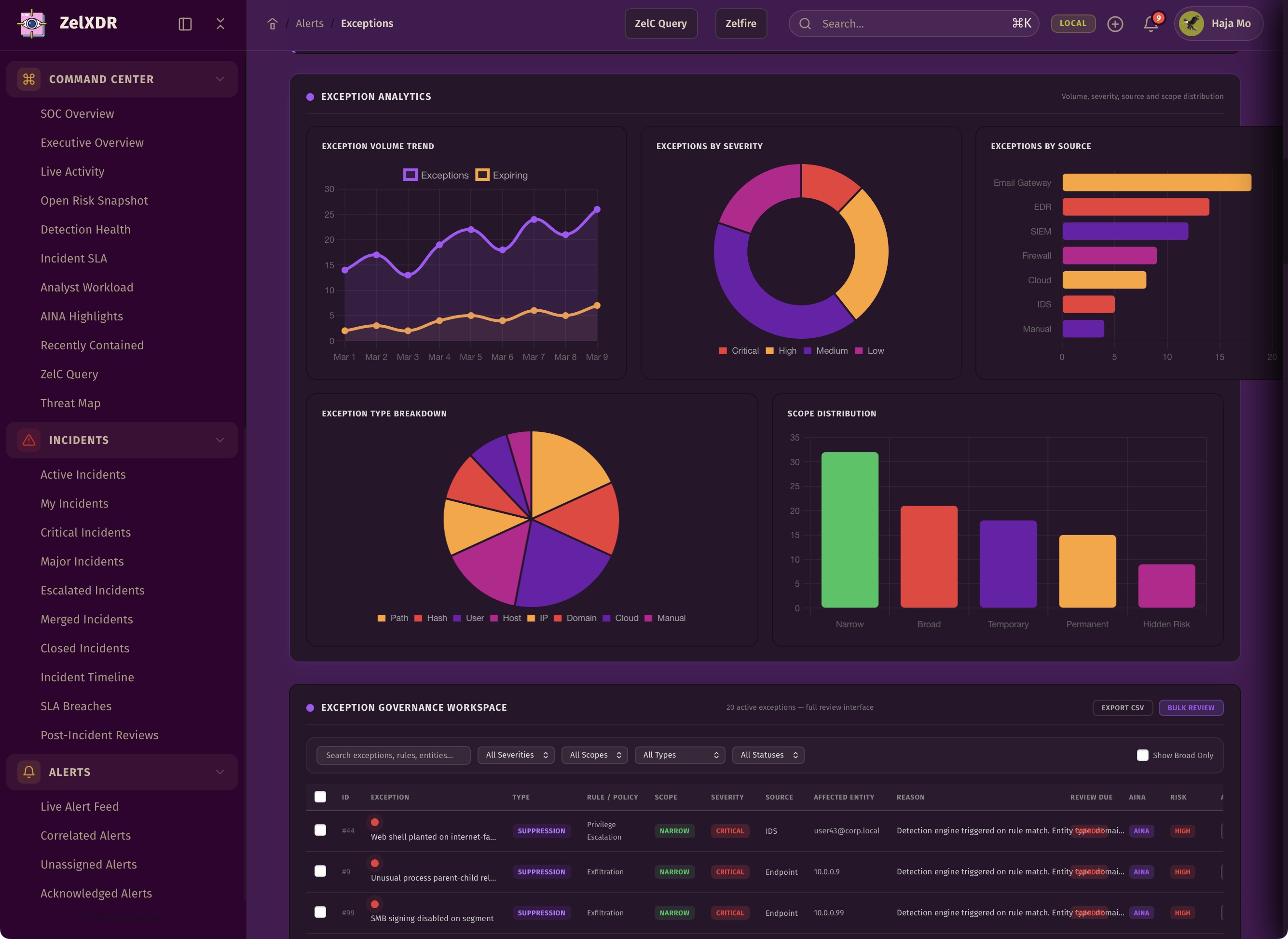Click the Incidents warning triangle icon
This screenshot has width=1288, height=939.
tap(29, 440)
